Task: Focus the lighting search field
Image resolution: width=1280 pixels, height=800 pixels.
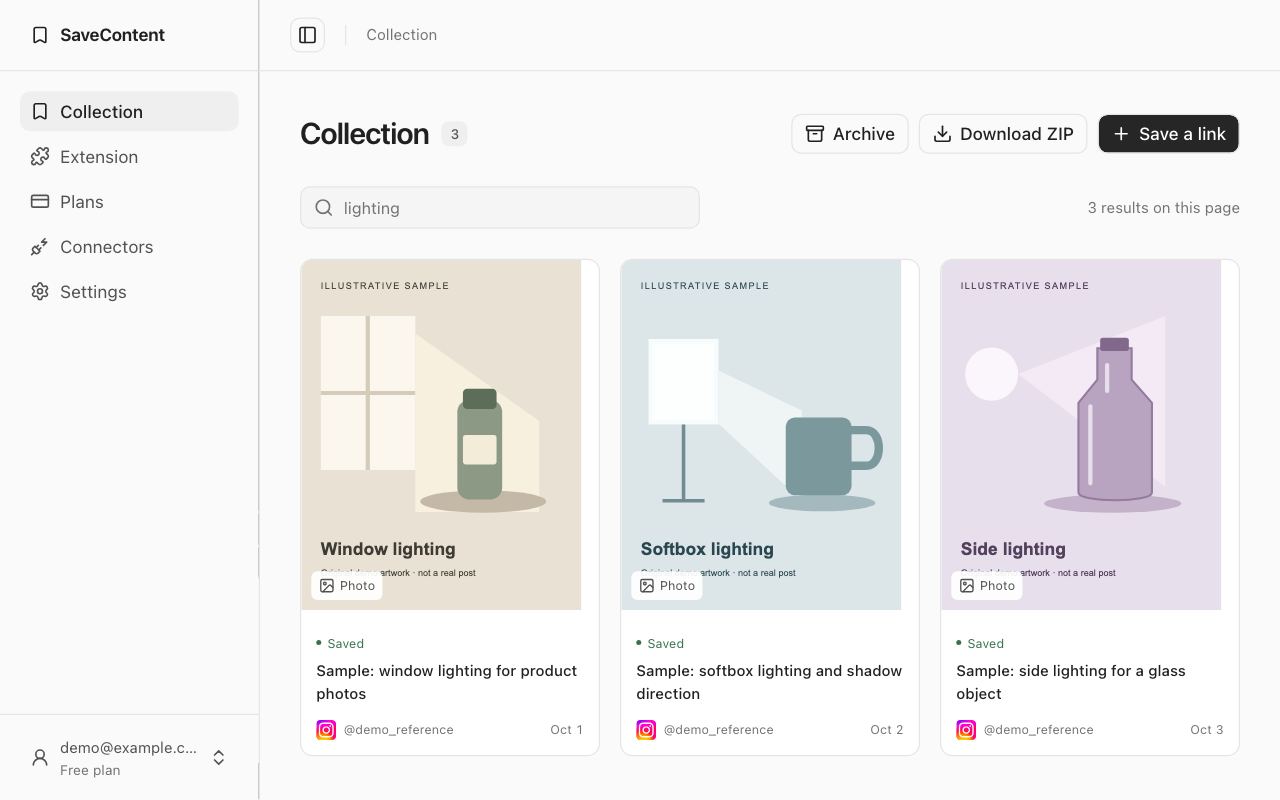Action: click(500, 207)
